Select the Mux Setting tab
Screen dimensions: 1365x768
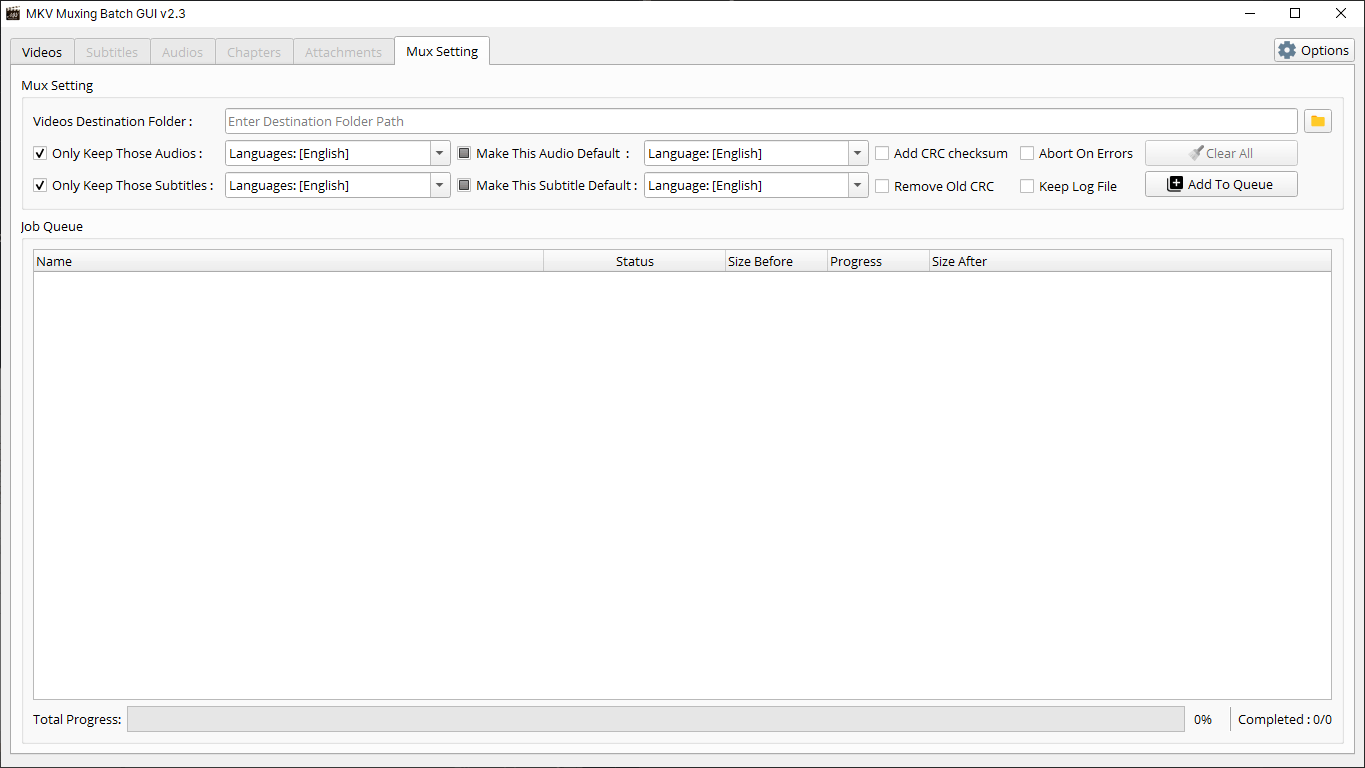coord(441,50)
